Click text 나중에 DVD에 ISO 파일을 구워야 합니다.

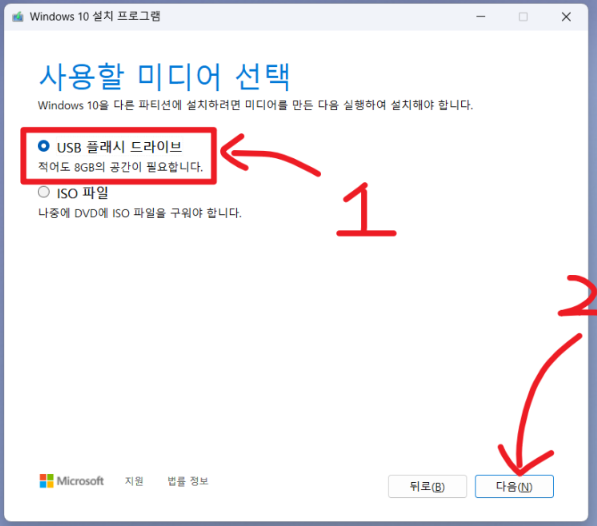click(140, 213)
